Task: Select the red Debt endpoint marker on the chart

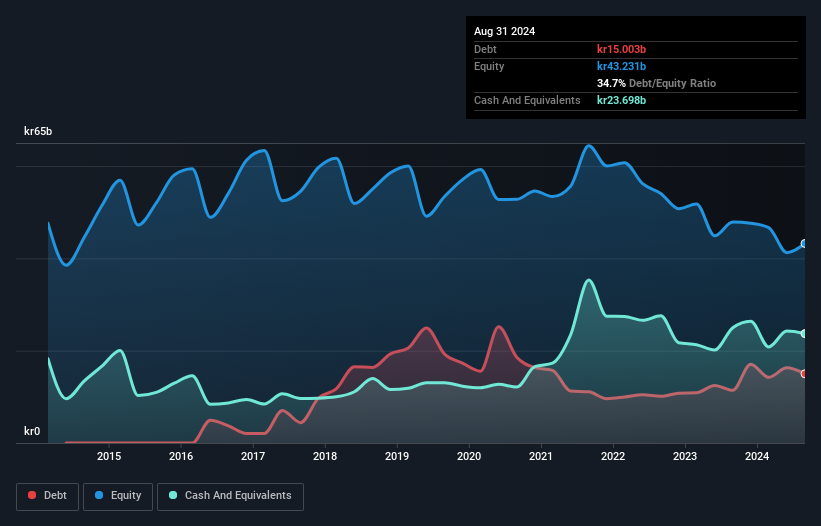Action: (804, 374)
